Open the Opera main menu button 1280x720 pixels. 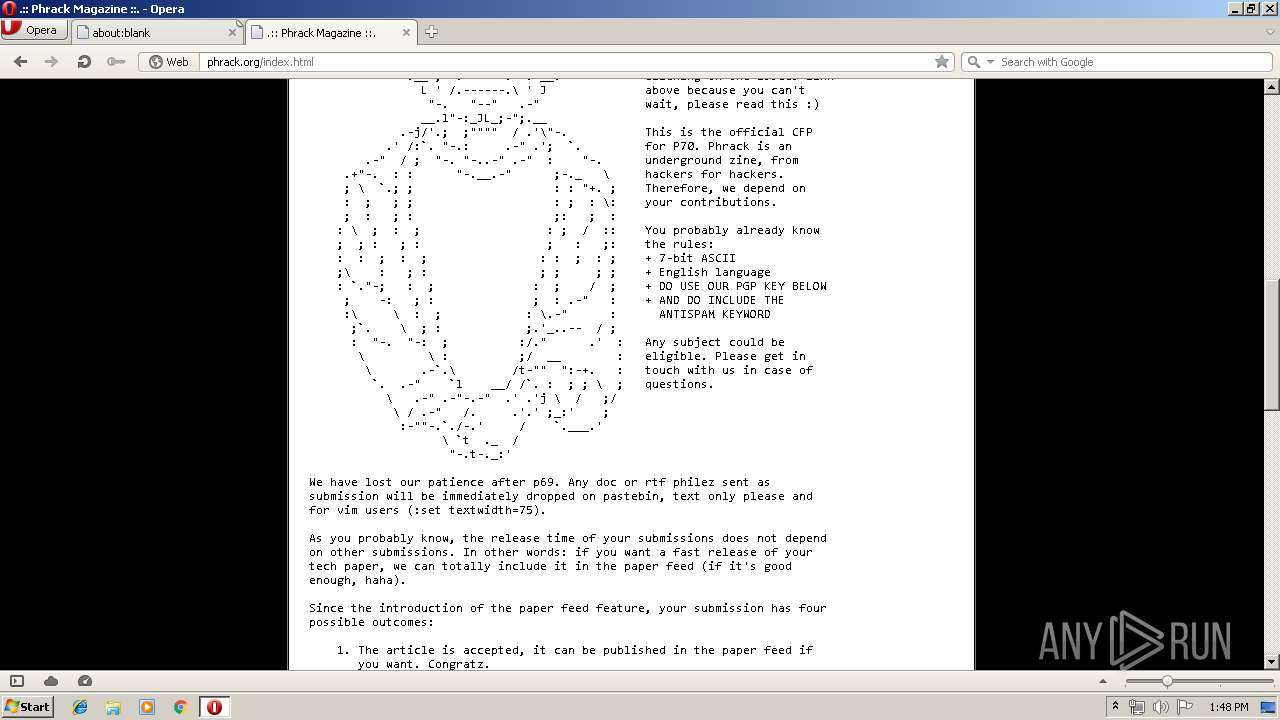34,30
